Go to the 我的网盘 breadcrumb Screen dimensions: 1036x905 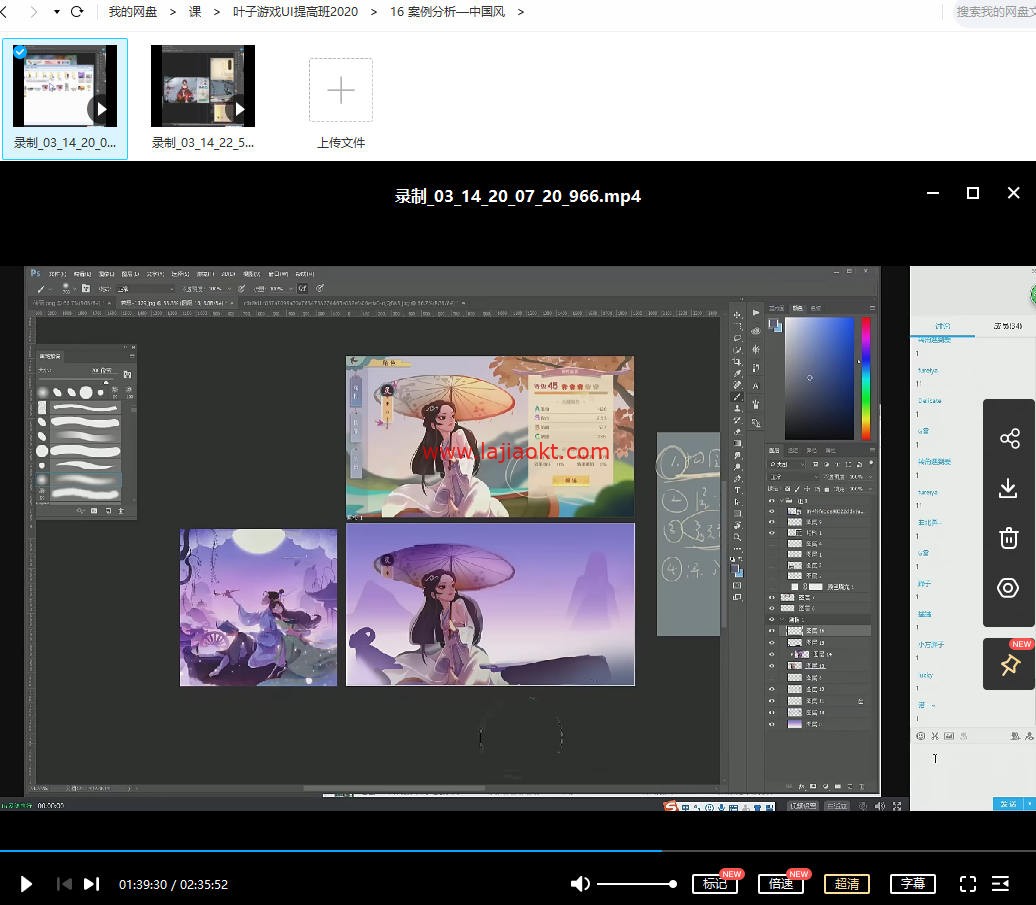click(x=133, y=12)
